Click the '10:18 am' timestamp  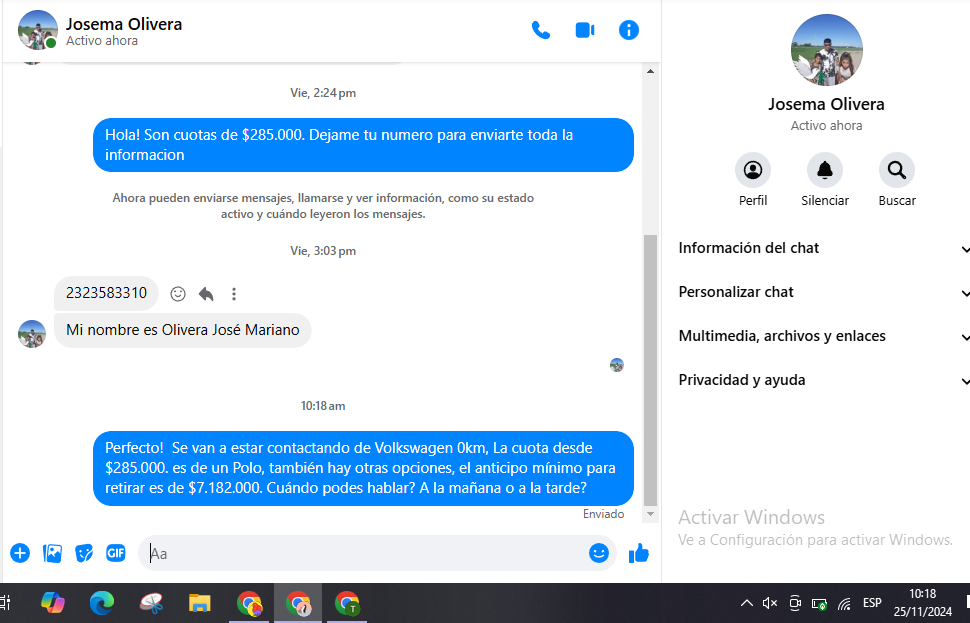[x=323, y=406]
